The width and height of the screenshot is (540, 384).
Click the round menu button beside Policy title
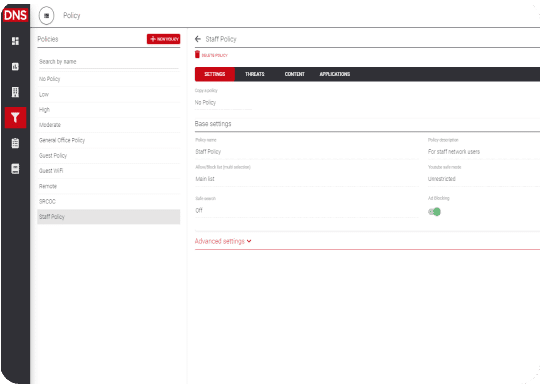point(46,15)
